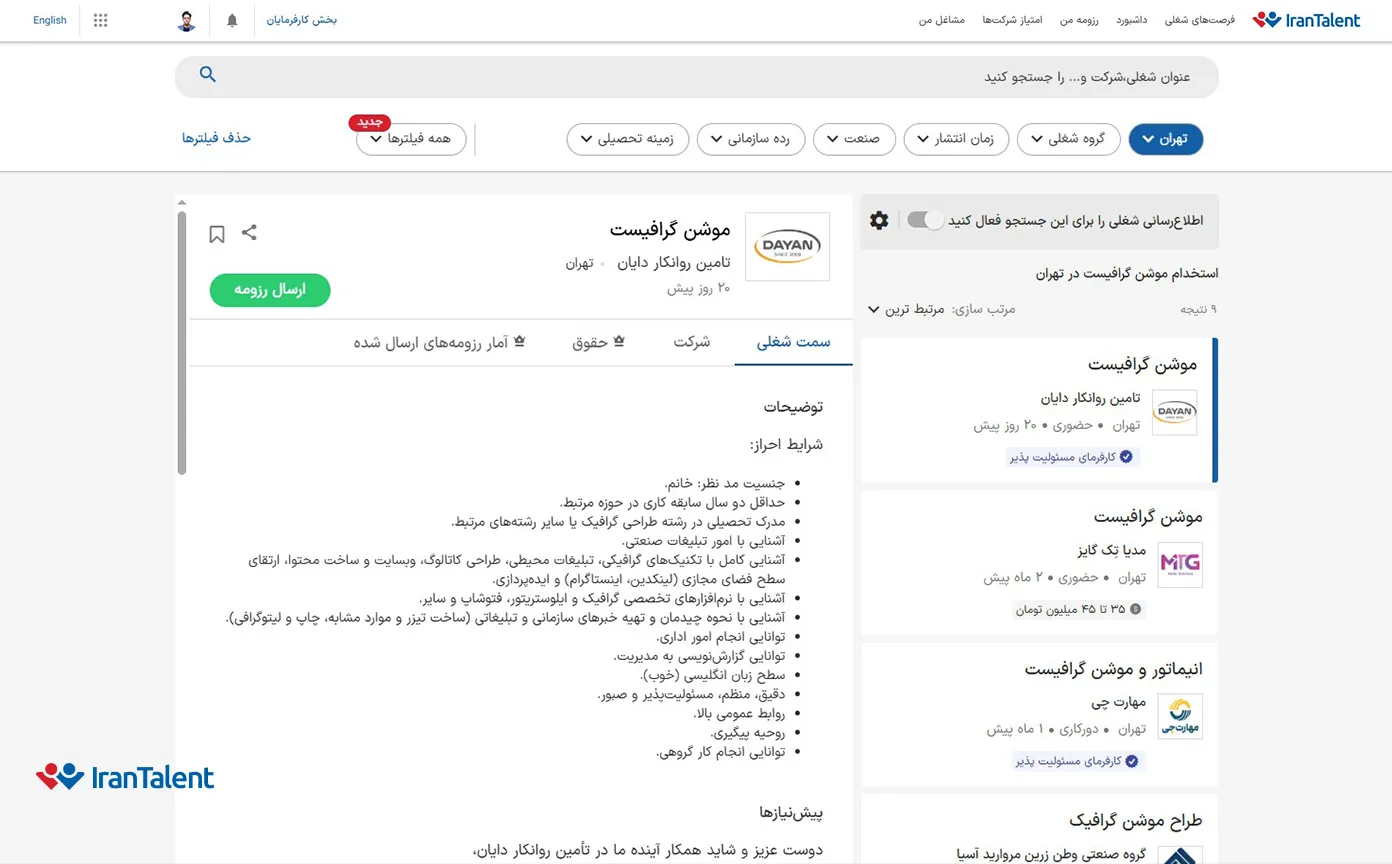Open your profile avatar photo

(186, 20)
